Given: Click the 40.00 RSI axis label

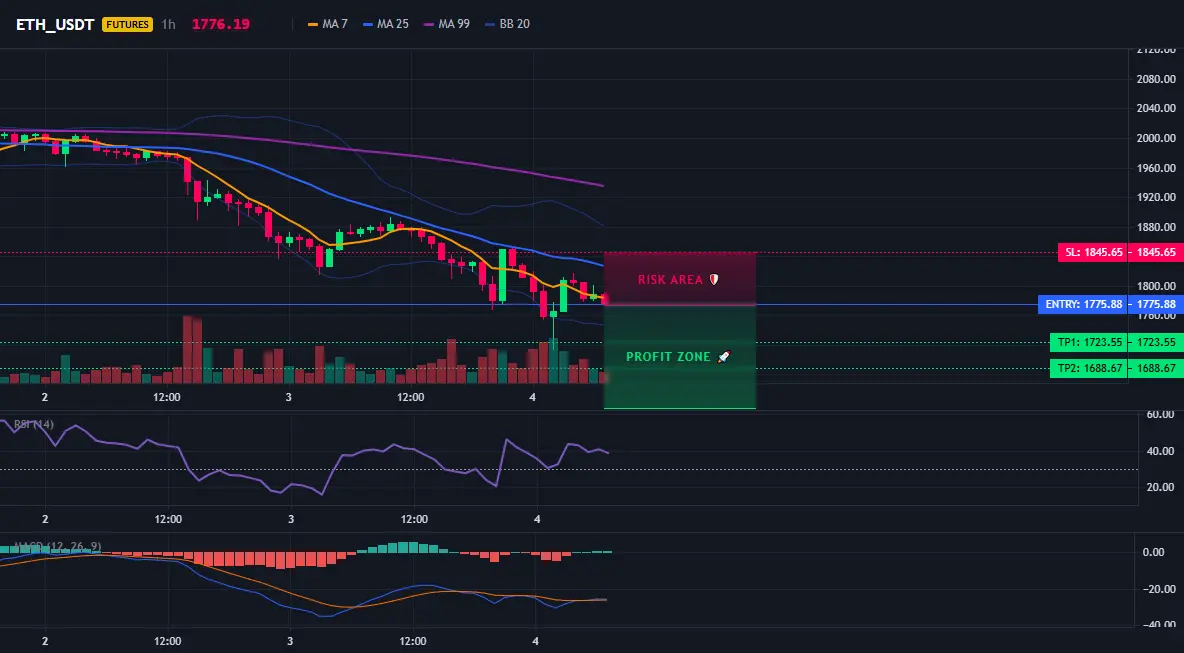Looking at the screenshot, I should pyautogui.click(x=1160, y=451).
